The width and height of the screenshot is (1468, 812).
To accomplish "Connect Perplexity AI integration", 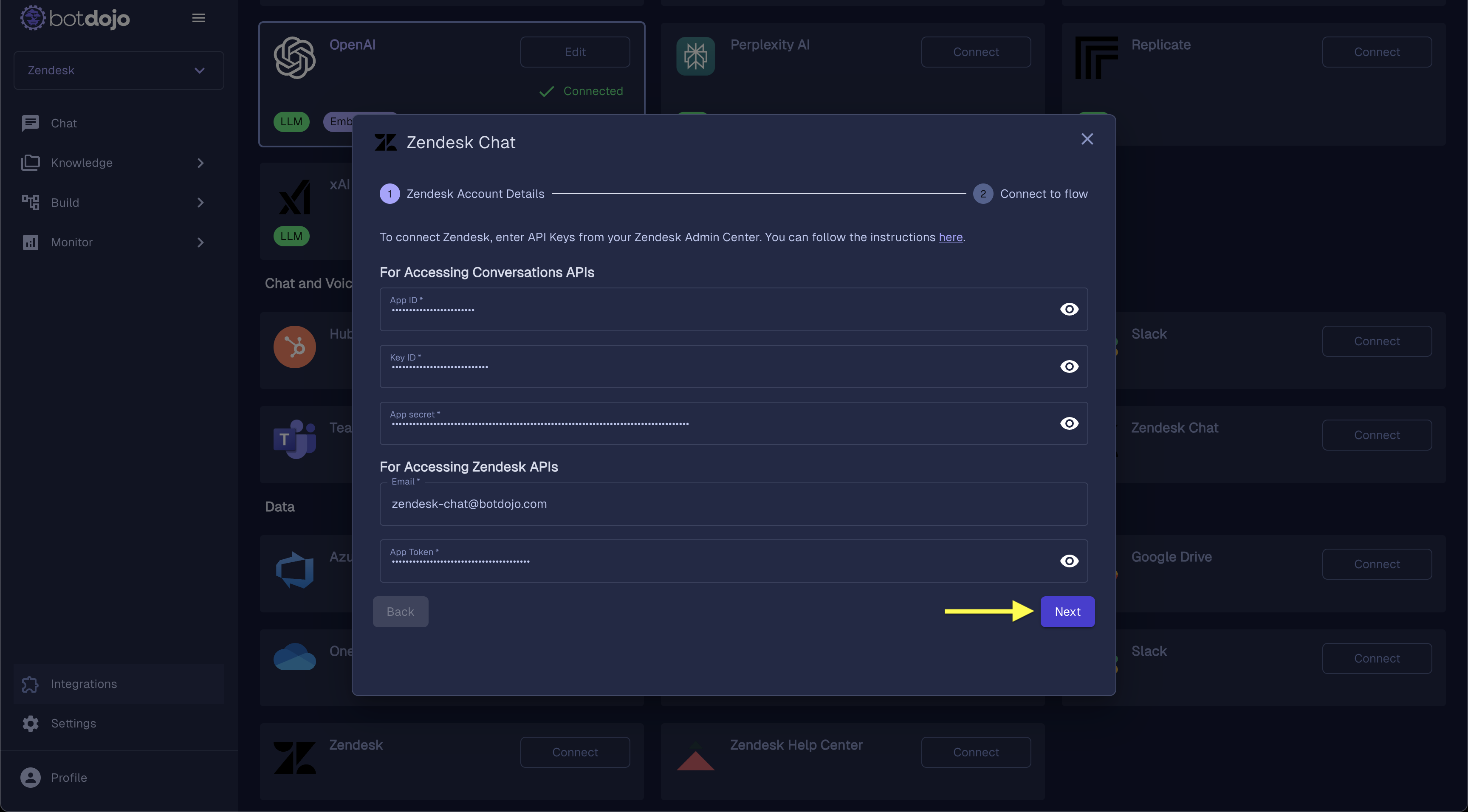I will coord(976,52).
